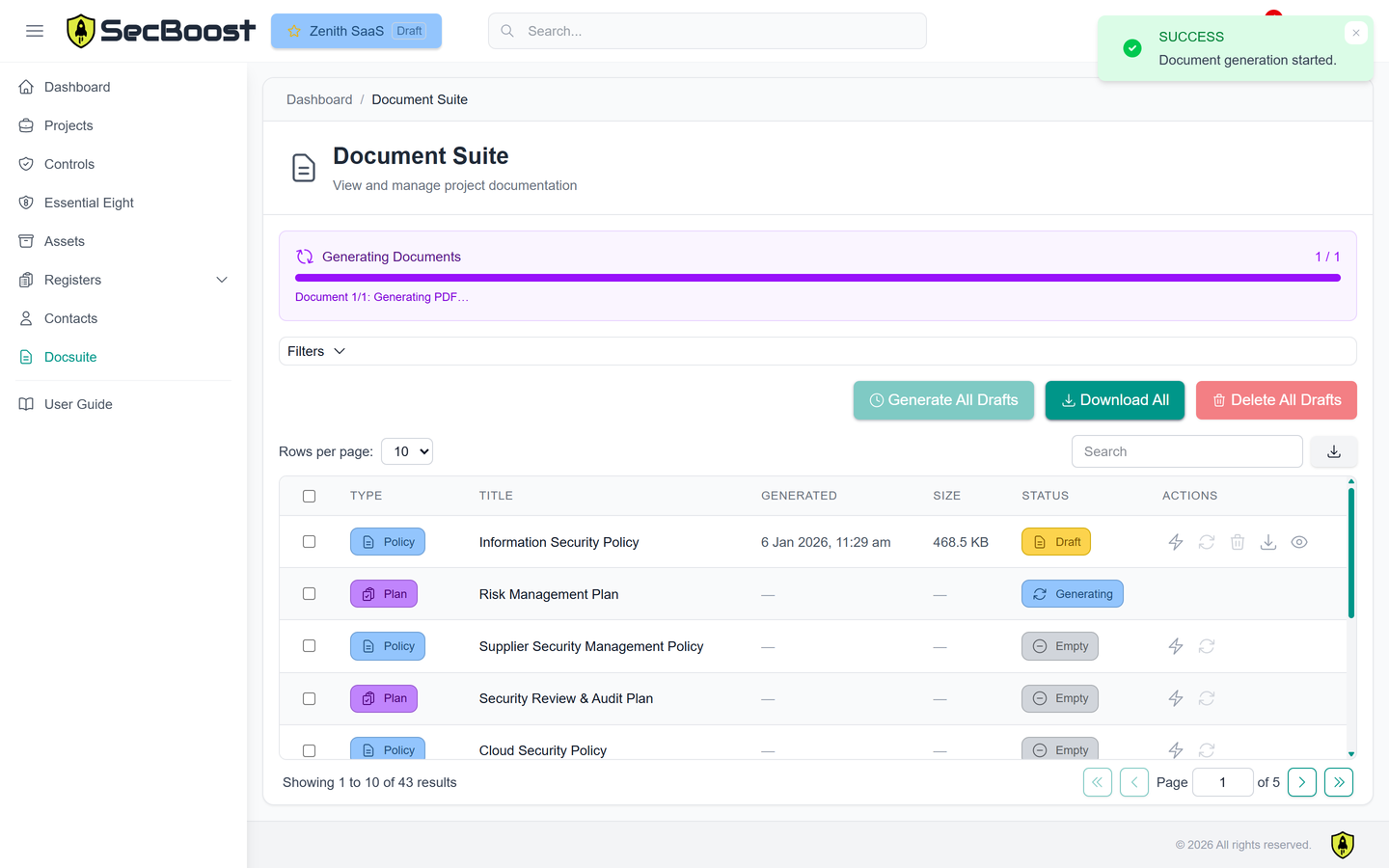Open the Dashboard sidebar icon
The height and width of the screenshot is (868, 1389).
coord(27,87)
